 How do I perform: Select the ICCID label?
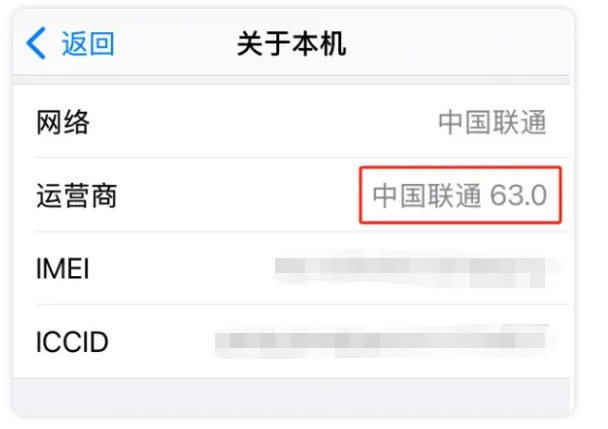(72, 342)
